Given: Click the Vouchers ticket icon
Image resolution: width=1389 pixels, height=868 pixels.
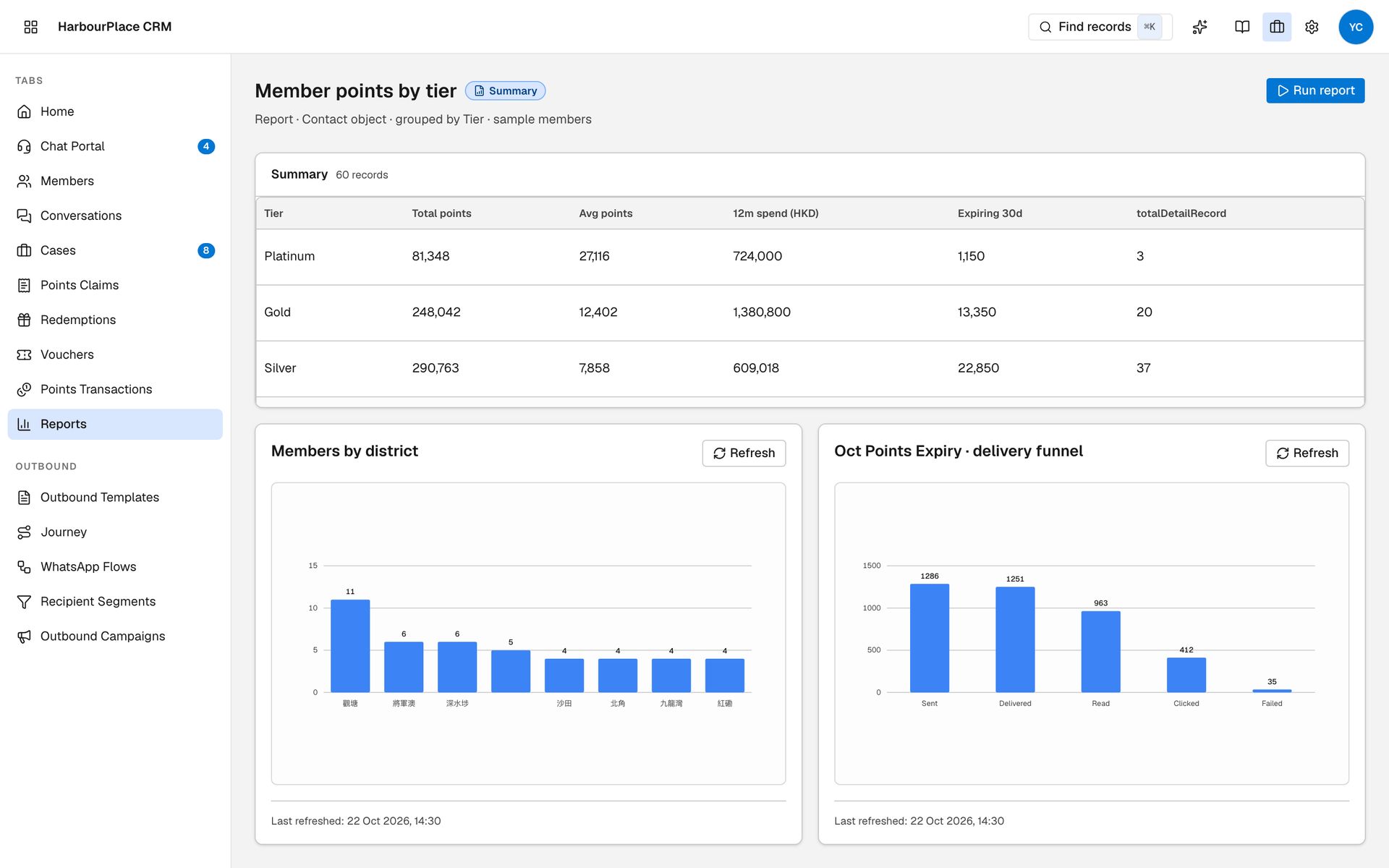Looking at the screenshot, I should click(24, 354).
